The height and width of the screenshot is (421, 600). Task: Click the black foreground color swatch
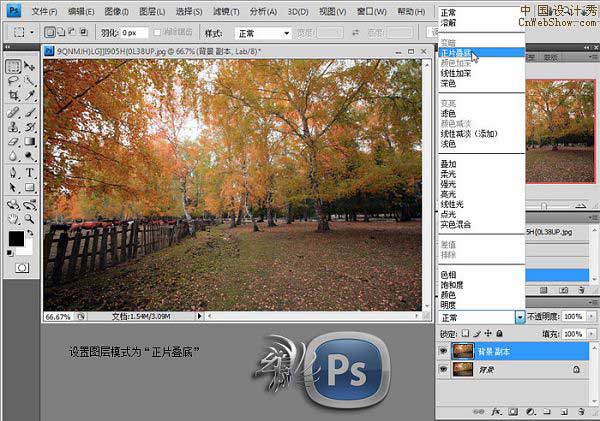coord(15,239)
